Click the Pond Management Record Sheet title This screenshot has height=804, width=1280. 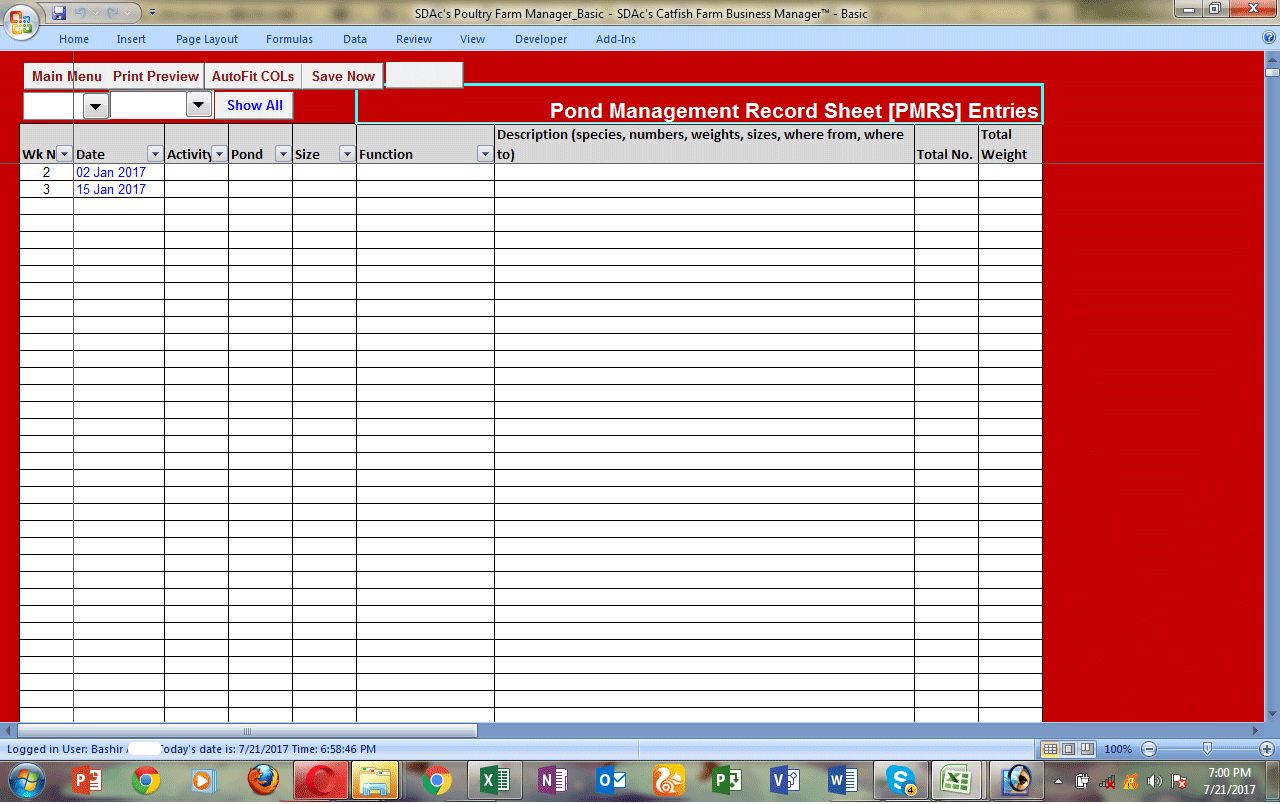[x=794, y=111]
